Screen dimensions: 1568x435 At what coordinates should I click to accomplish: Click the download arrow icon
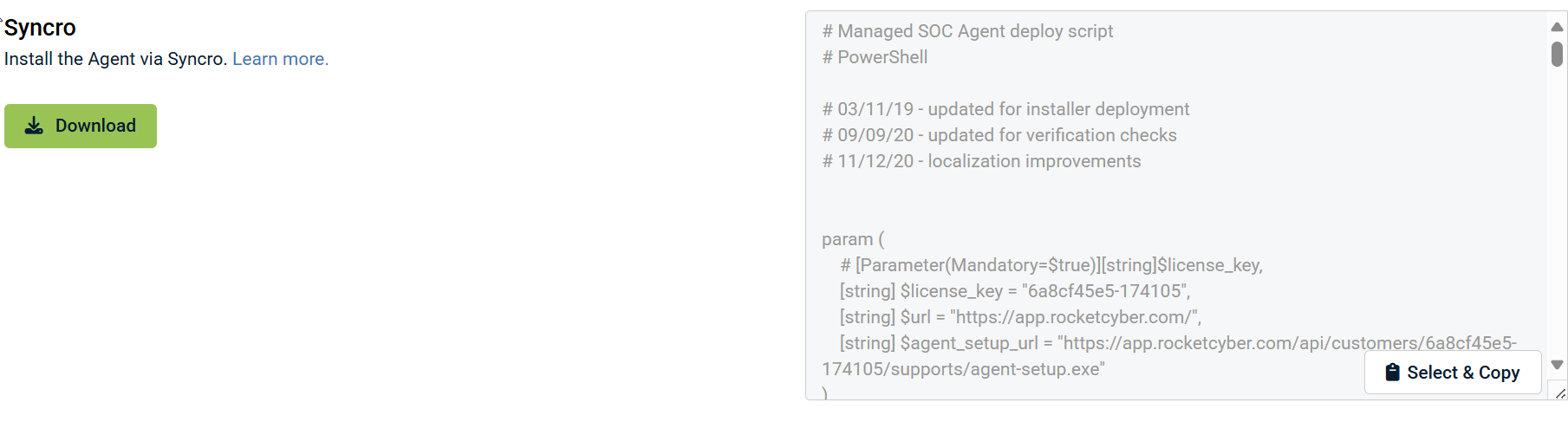coord(34,126)
